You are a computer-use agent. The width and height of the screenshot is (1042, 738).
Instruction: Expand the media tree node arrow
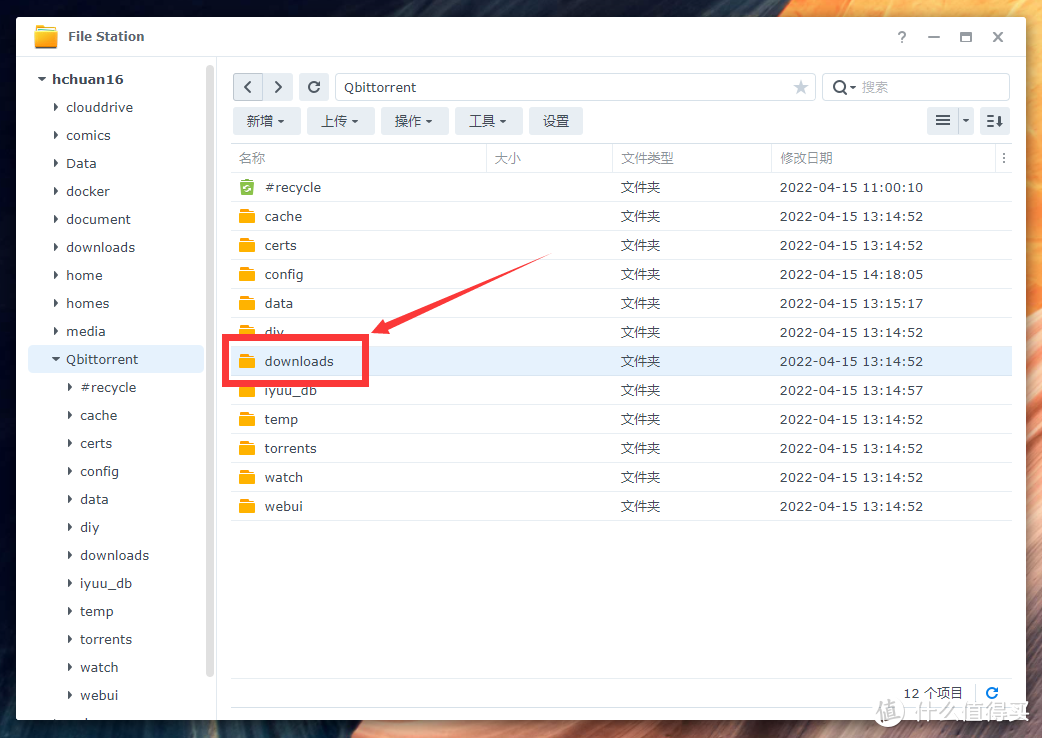[56, 331]
